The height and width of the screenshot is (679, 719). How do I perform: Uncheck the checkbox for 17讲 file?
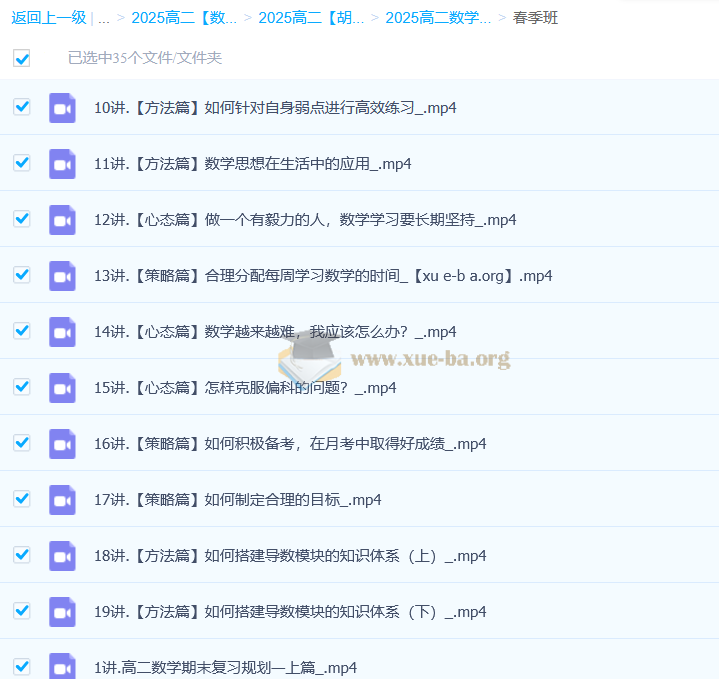pos(22,499)
